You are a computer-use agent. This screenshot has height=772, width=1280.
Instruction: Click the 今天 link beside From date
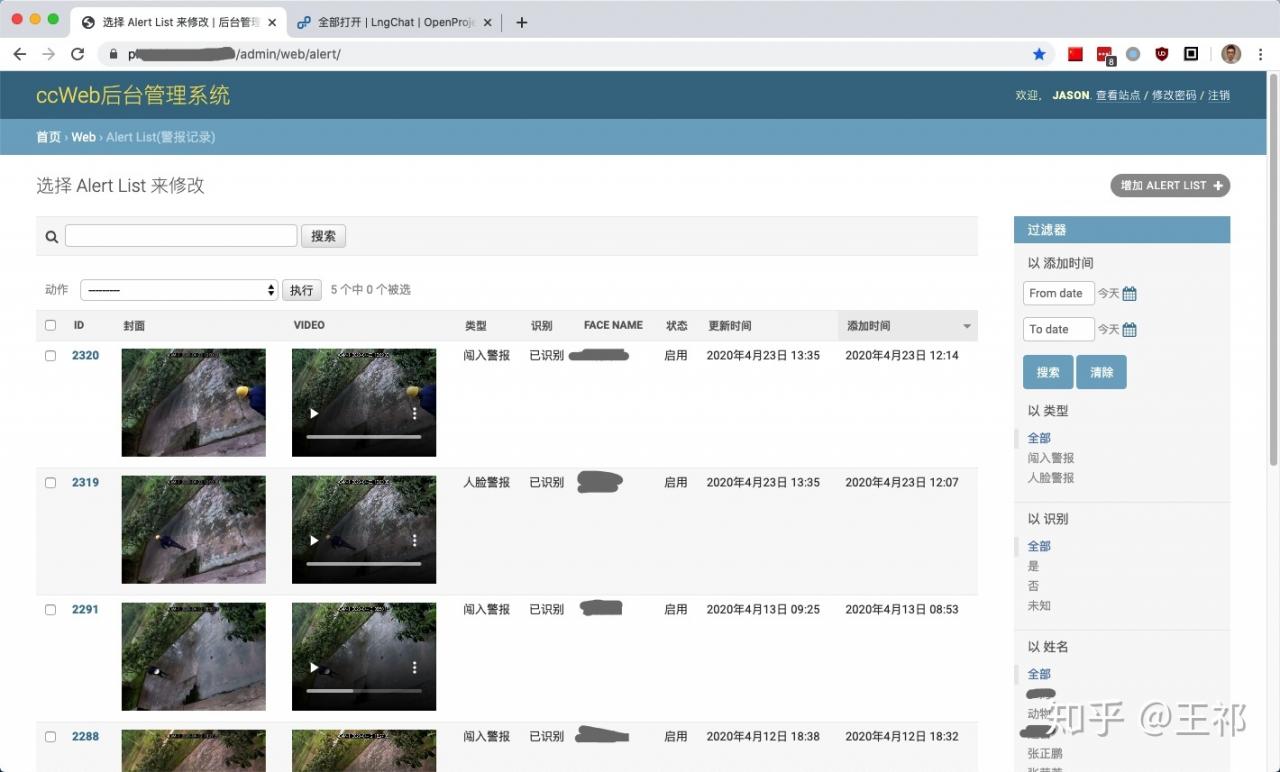[x=1108, y=294]
